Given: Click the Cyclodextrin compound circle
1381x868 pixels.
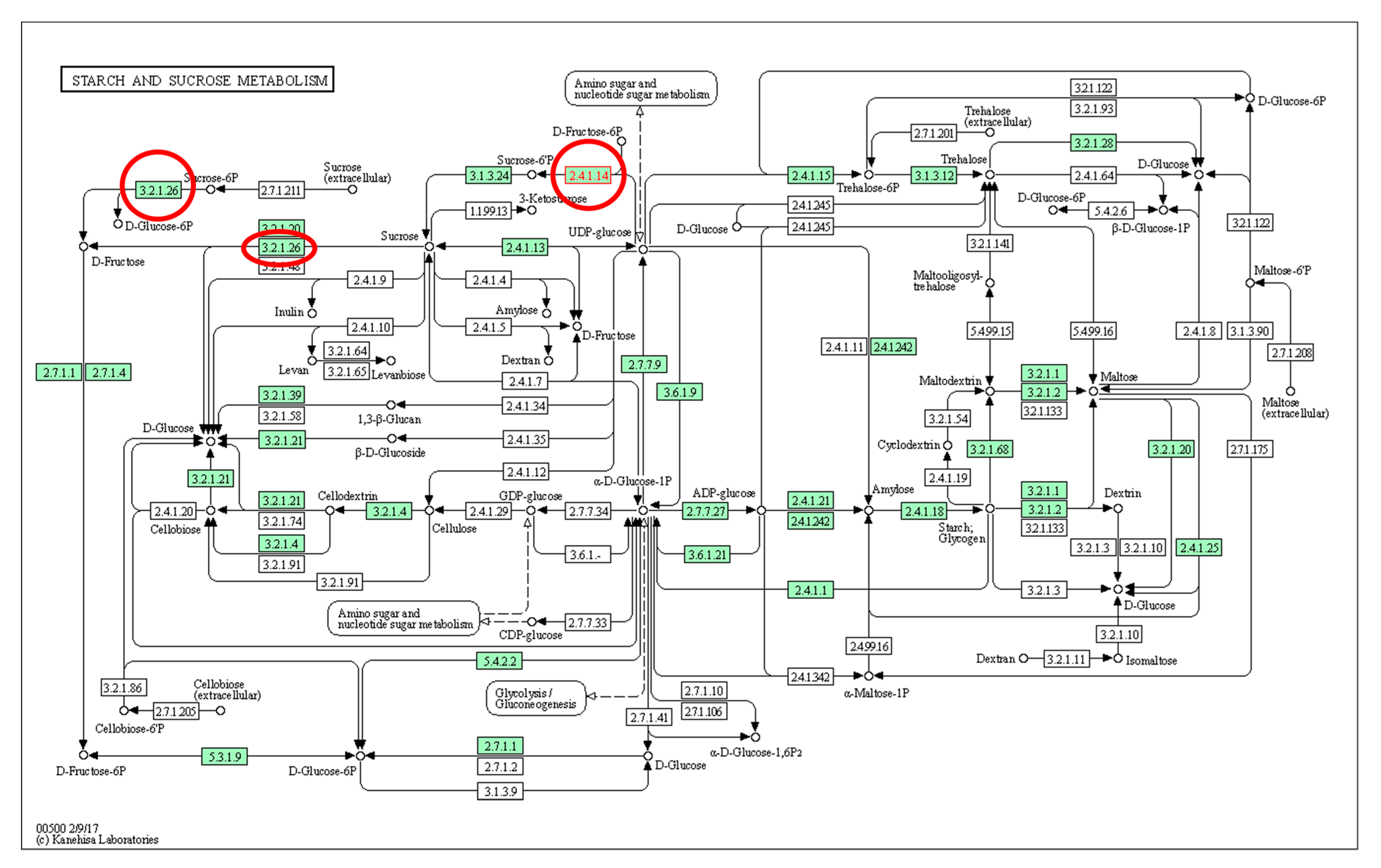Looking at the screenshot, I should click(948, 445).
